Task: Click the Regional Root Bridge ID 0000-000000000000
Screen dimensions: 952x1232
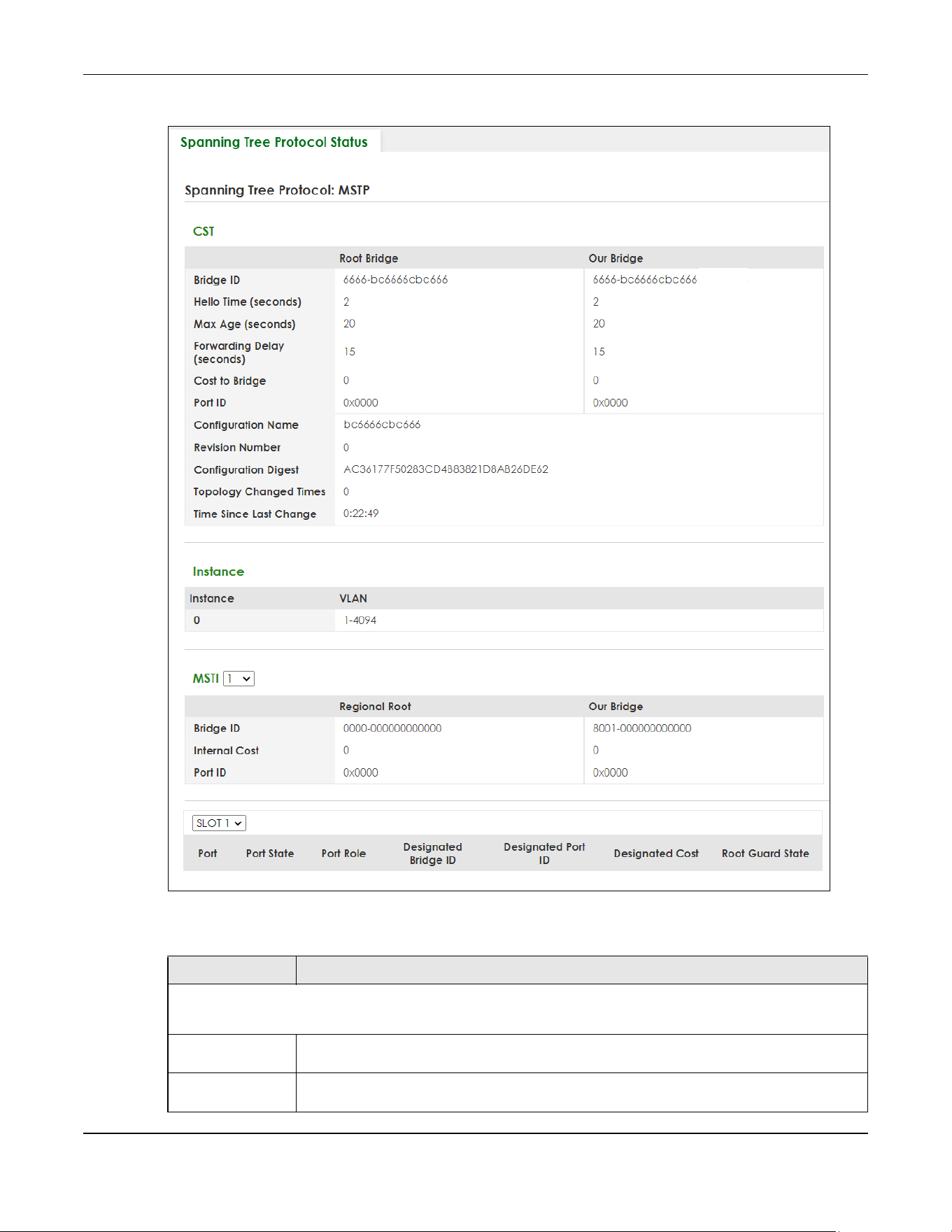Action: 392,728
